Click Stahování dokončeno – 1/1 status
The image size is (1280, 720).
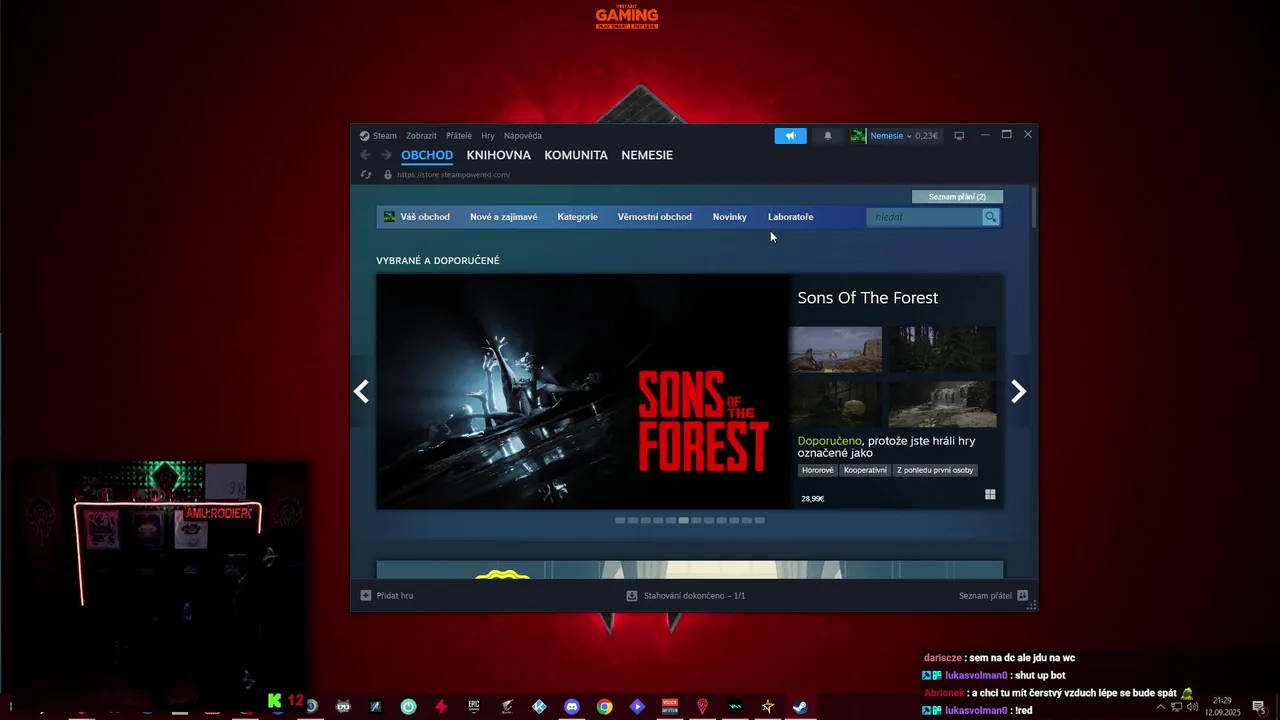[694, 596]
